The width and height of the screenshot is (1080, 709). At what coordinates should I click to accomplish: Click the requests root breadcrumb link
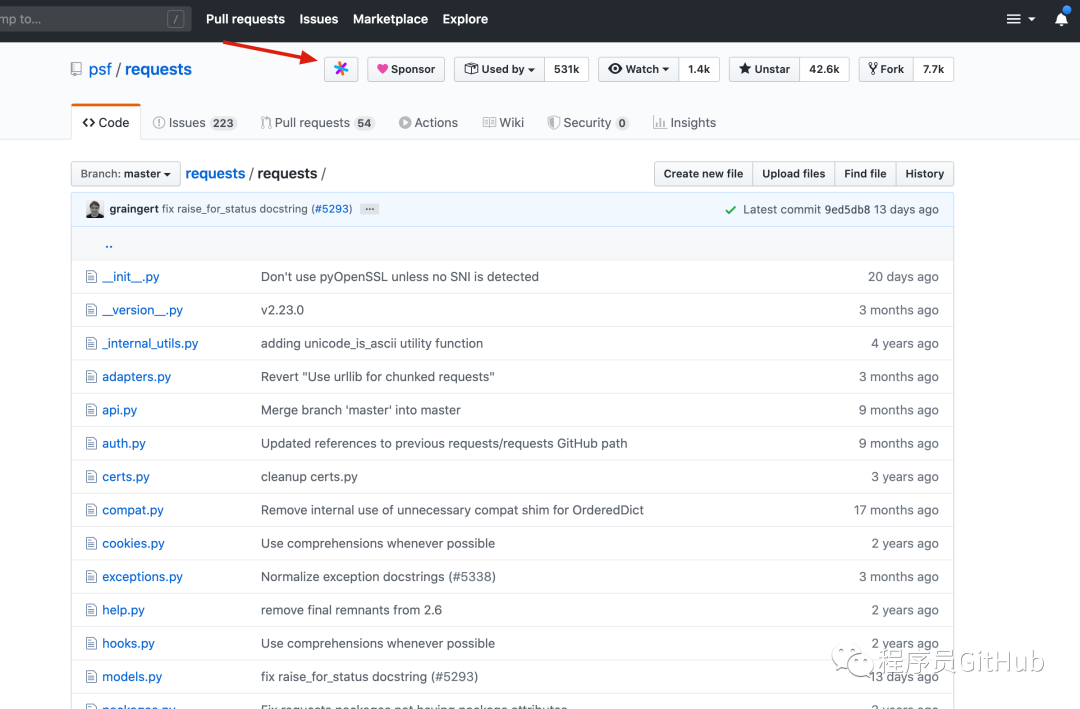(x=215, y=174)
